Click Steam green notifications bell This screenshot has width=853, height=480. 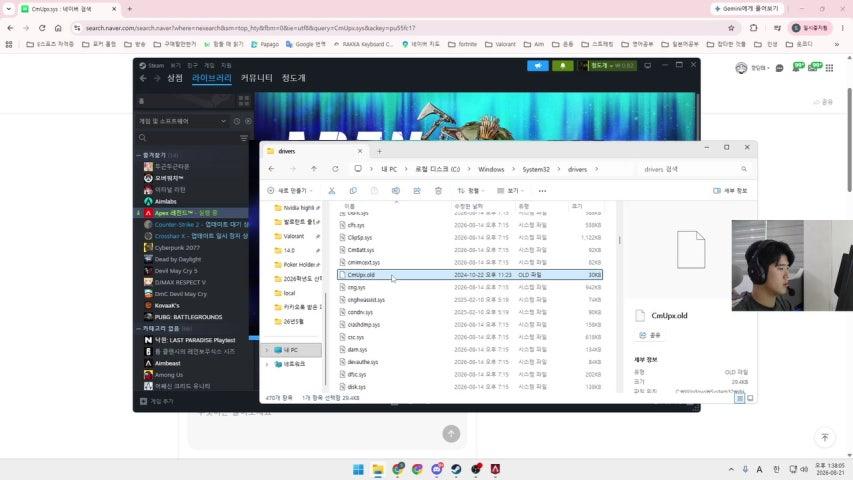(563, 65)
